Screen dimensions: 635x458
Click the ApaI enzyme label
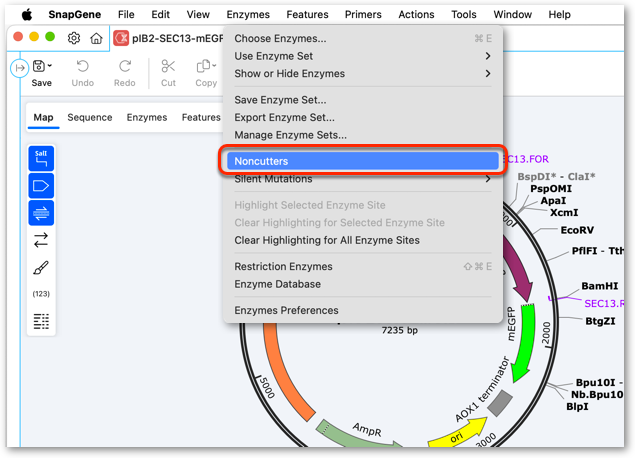553,201
